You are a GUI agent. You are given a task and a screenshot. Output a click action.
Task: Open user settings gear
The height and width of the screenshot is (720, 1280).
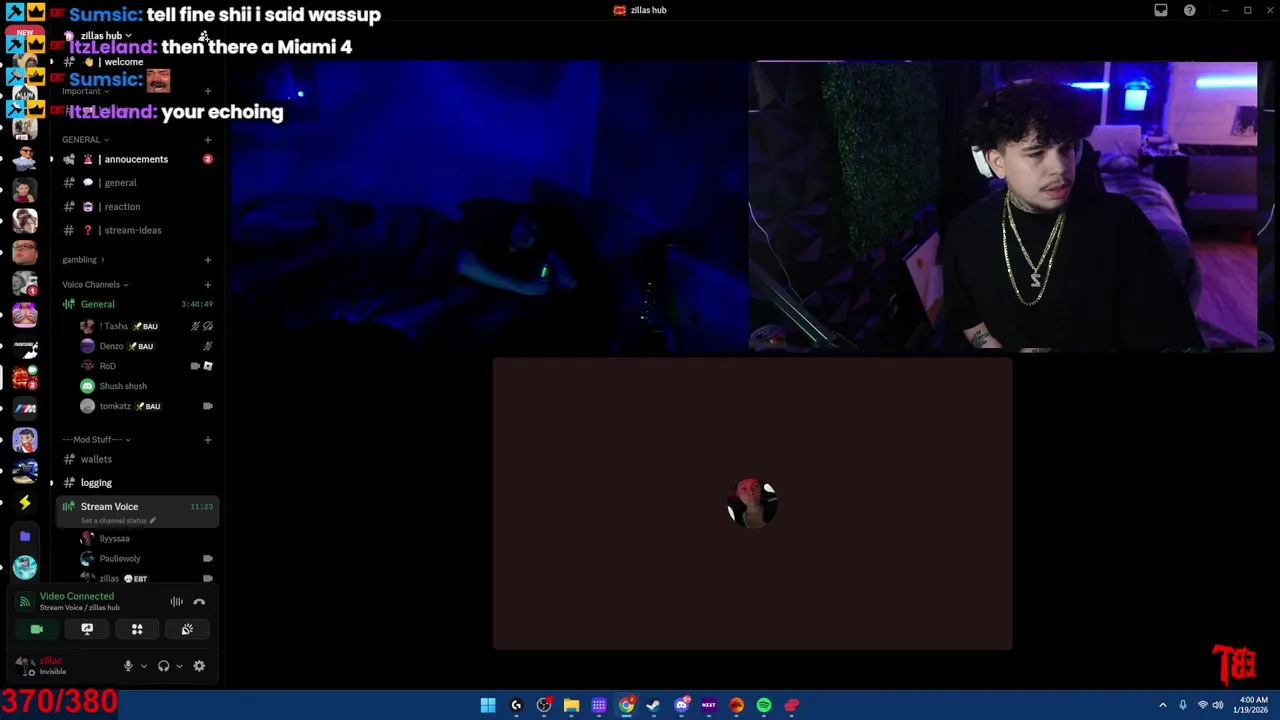click(199, 666)
